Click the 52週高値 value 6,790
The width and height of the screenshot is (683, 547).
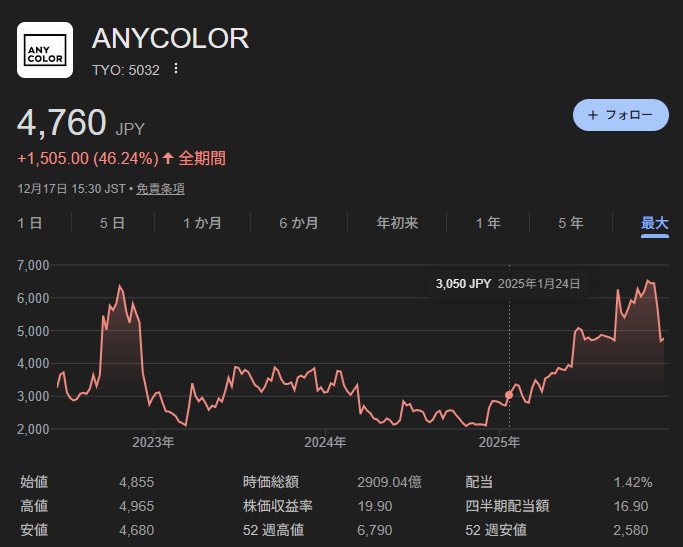pos(375,529)
